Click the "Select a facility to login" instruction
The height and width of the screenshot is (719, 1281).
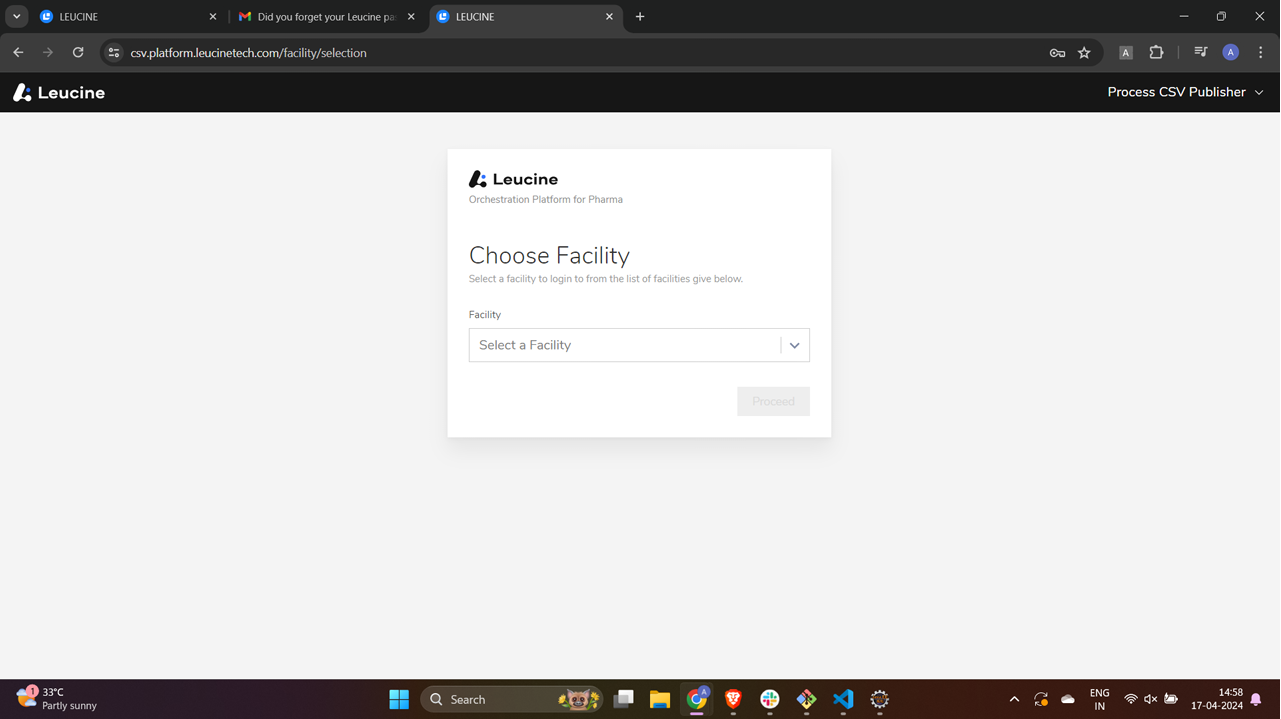(x=606, y=279)
